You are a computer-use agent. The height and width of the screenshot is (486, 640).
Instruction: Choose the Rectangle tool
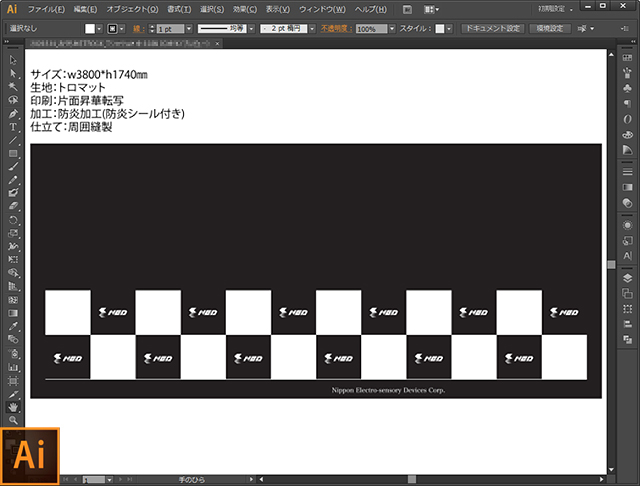[x=13, y=153]
